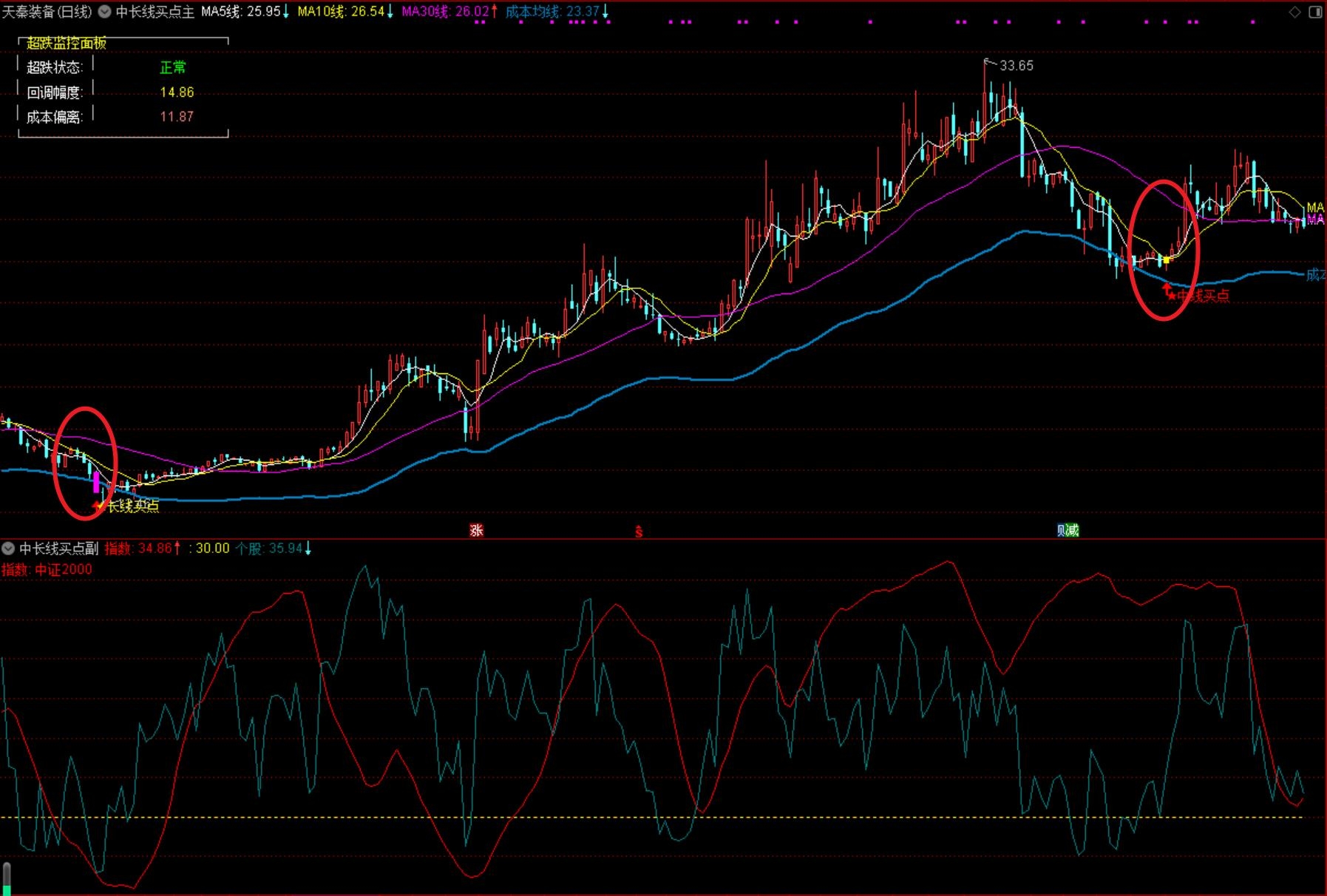Image resolution: width=1327 pixels, height=896 pixels.
Task: Click the blue 财 marker on the timeline
Action: pos(1062,530)
